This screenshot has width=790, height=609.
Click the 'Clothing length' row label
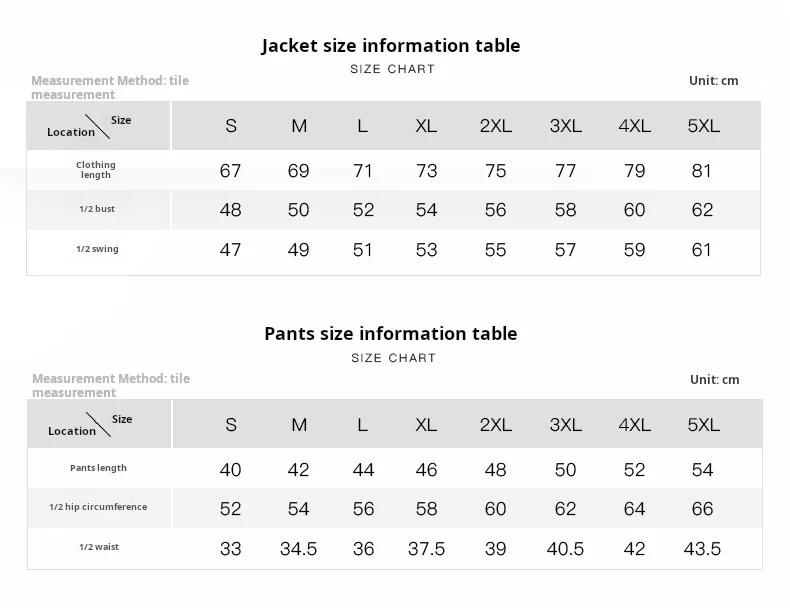(x=96, y=170)
